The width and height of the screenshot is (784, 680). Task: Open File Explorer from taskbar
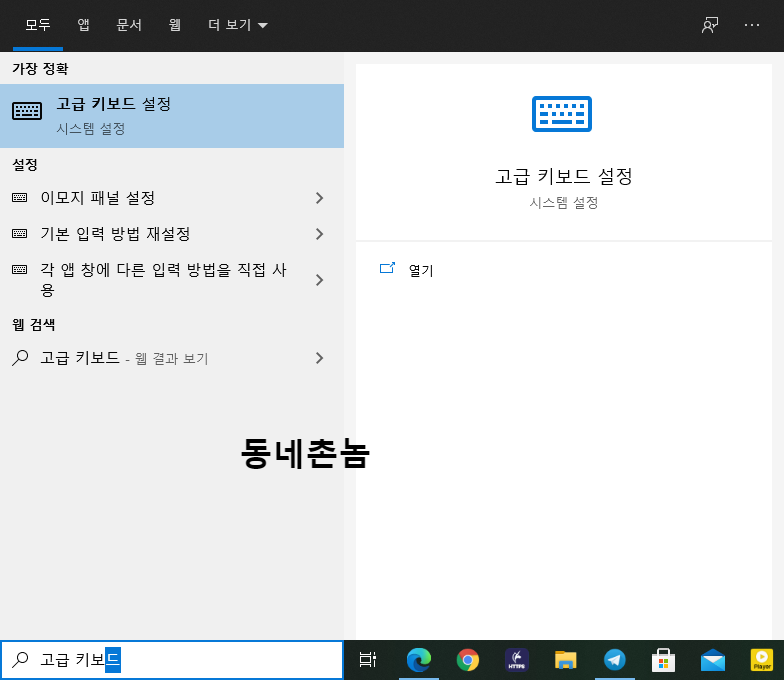pyautogui.click(x=566, y=660)
